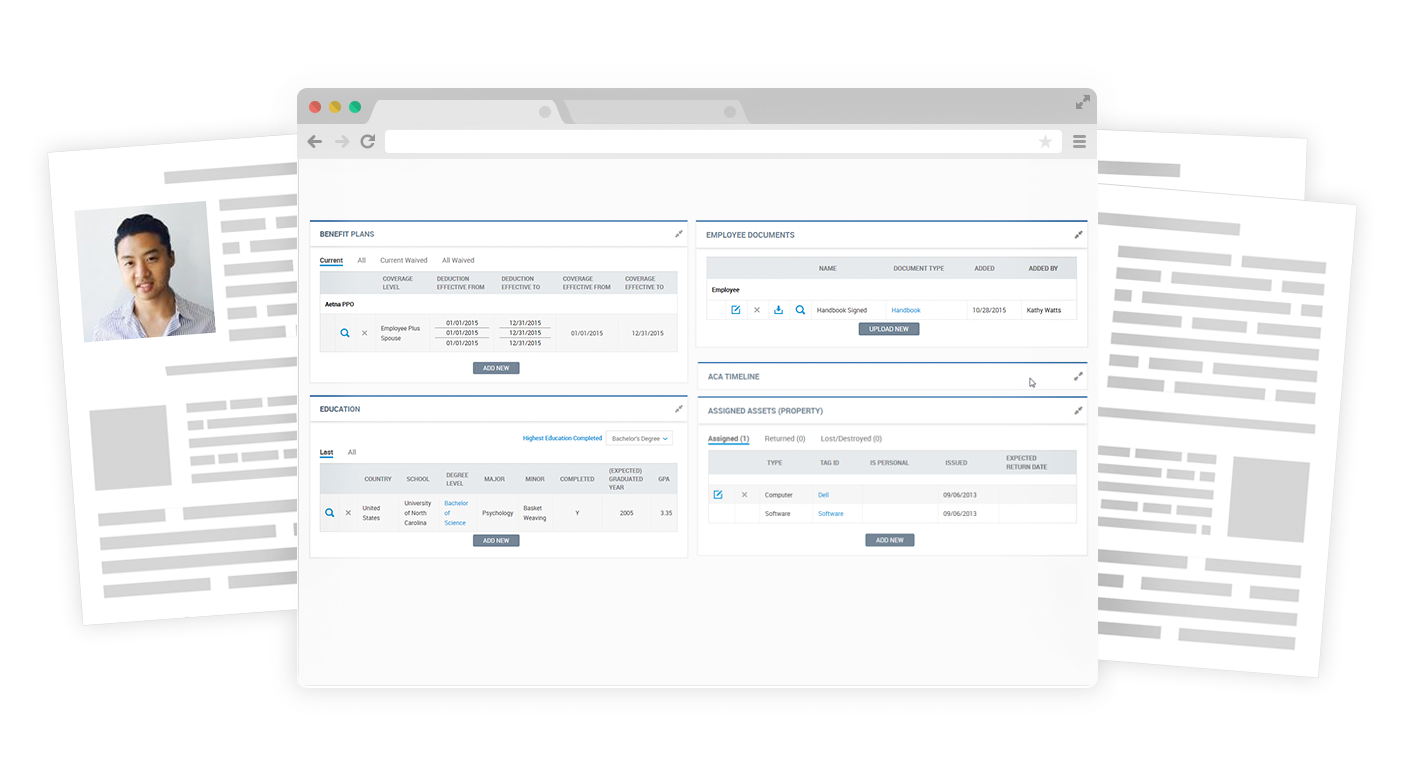1411x776 pixels.
Task: Click the Expected Return Date column header
Action: pyautogui.click(x=1026, y=462)
